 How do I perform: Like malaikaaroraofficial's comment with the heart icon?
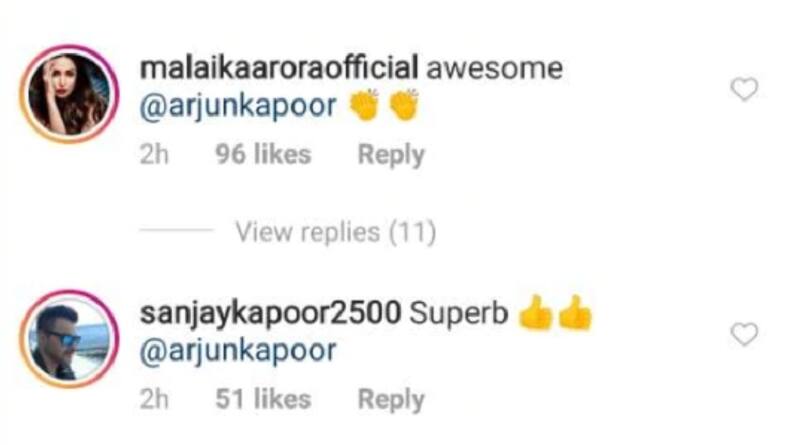pyautogui.click(x=744, y=89)
